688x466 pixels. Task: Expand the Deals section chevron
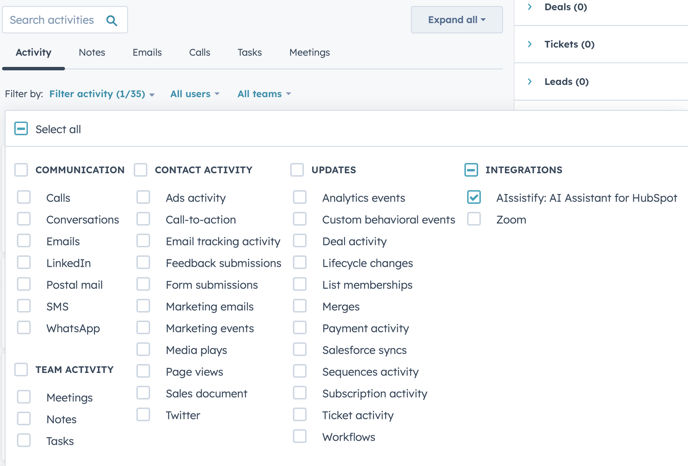530,7
